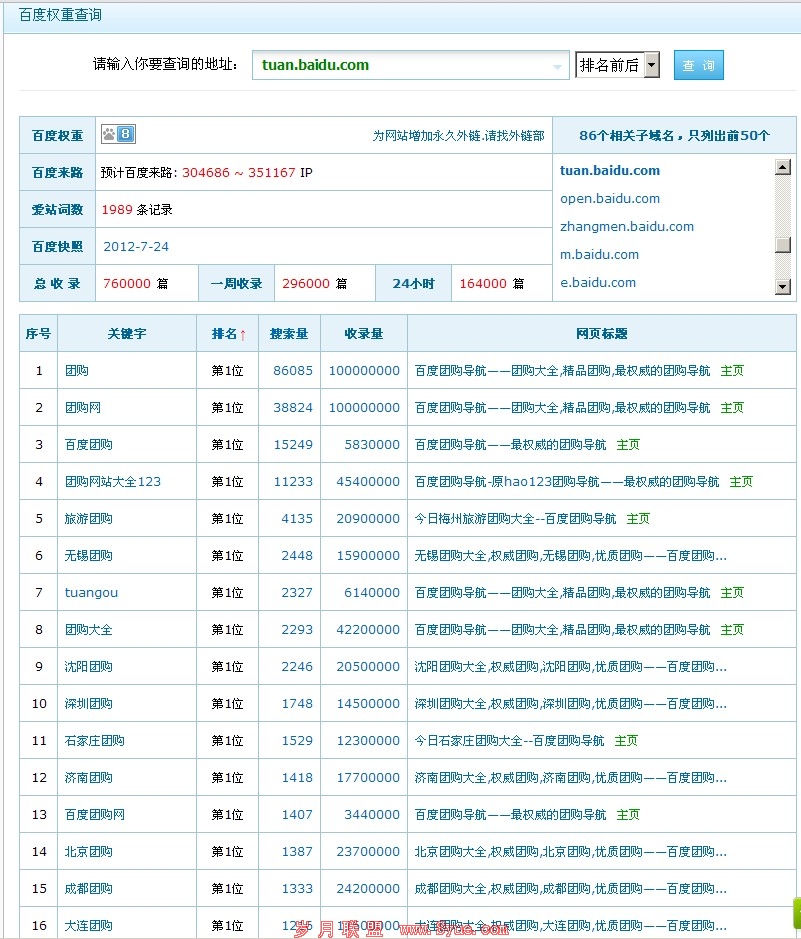Click search volume 38824 for 团购网

click(293, 408)
